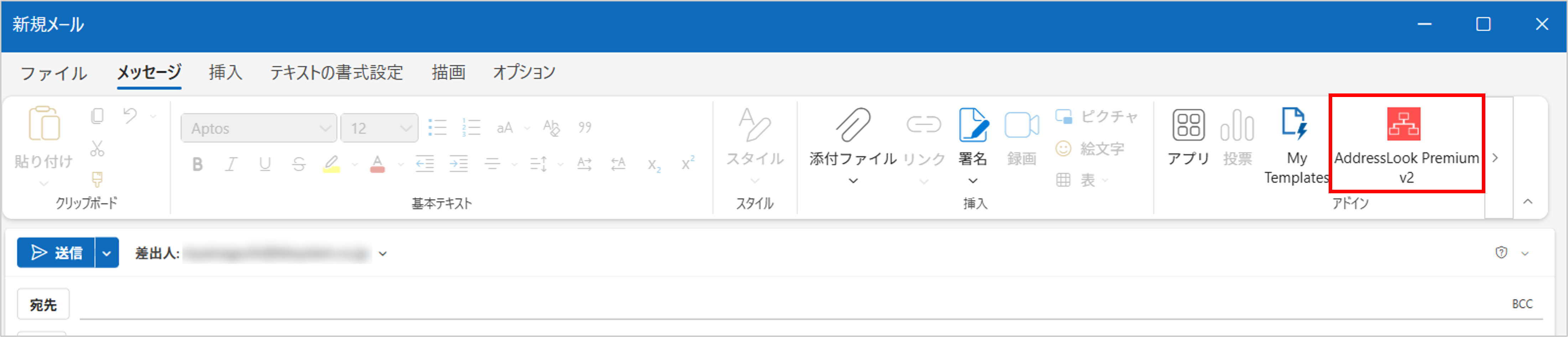Open the Aptos font name dropdown

click(x=259, y=128)
